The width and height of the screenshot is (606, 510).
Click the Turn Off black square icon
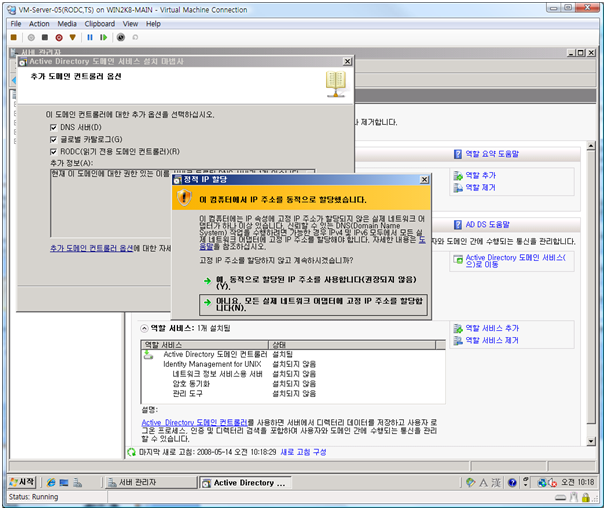[x=45, y=37]
